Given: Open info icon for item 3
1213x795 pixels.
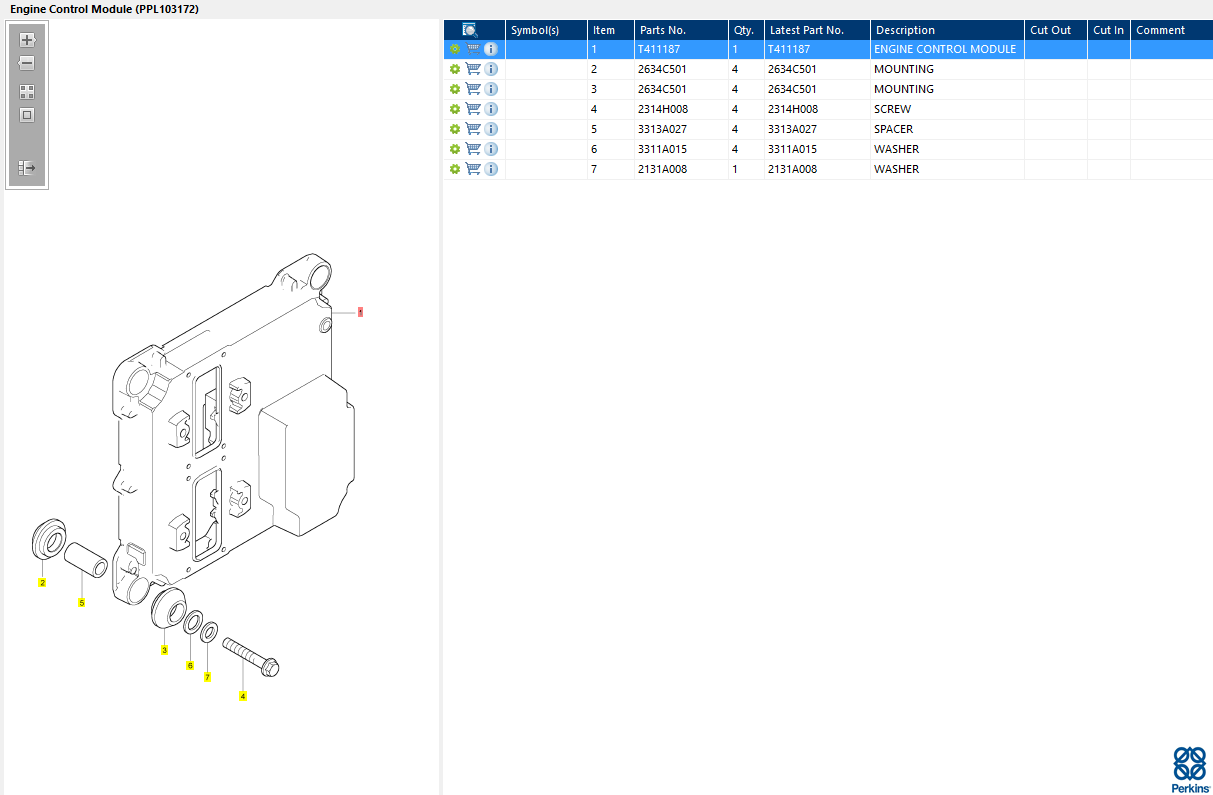Looking at the screenshot, I should pyautogui.click(x=491, y=89).
